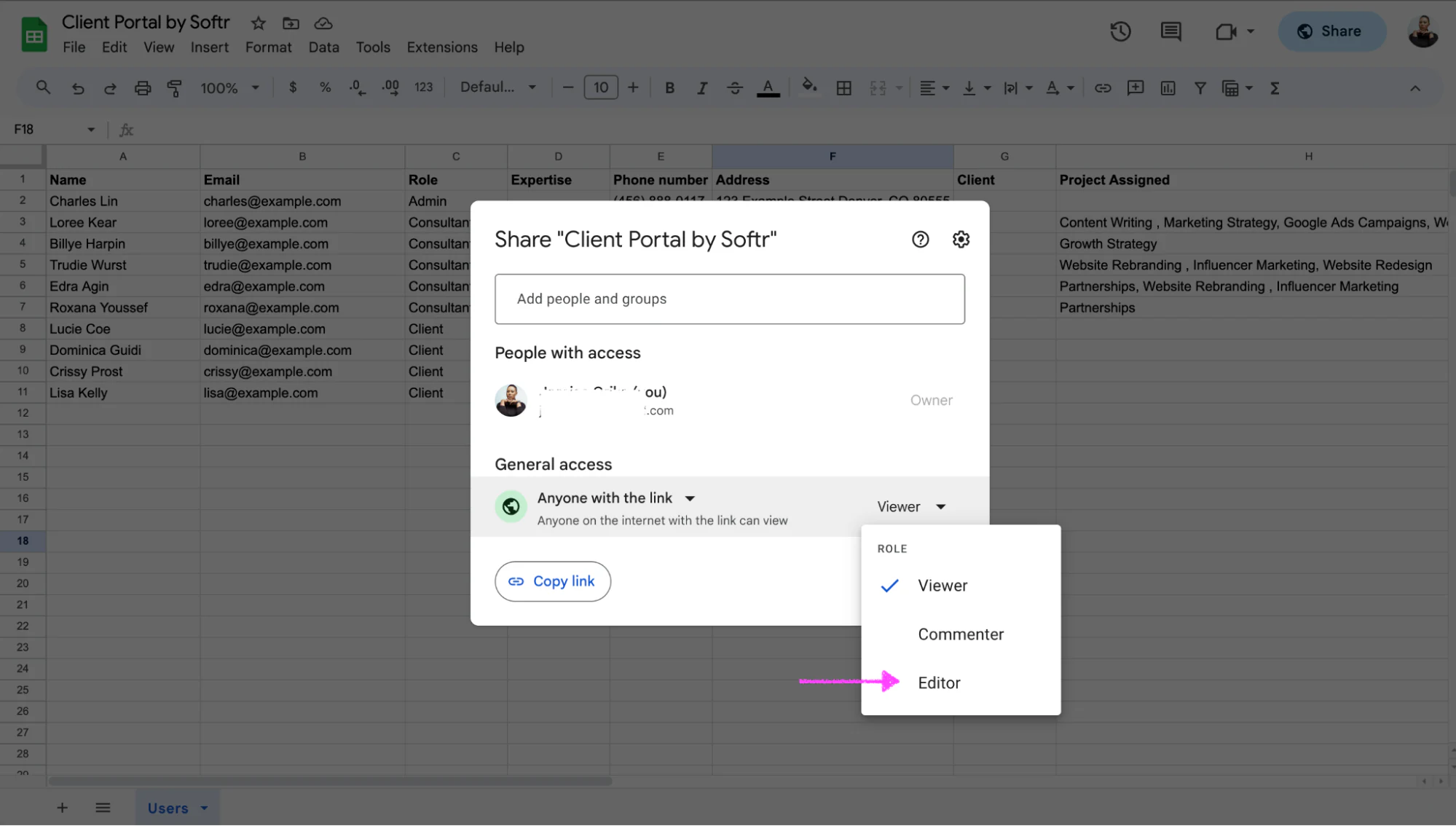Click the help icon in Share dialog
This screenshot has width=1456, height=826.
click(920, 240)
